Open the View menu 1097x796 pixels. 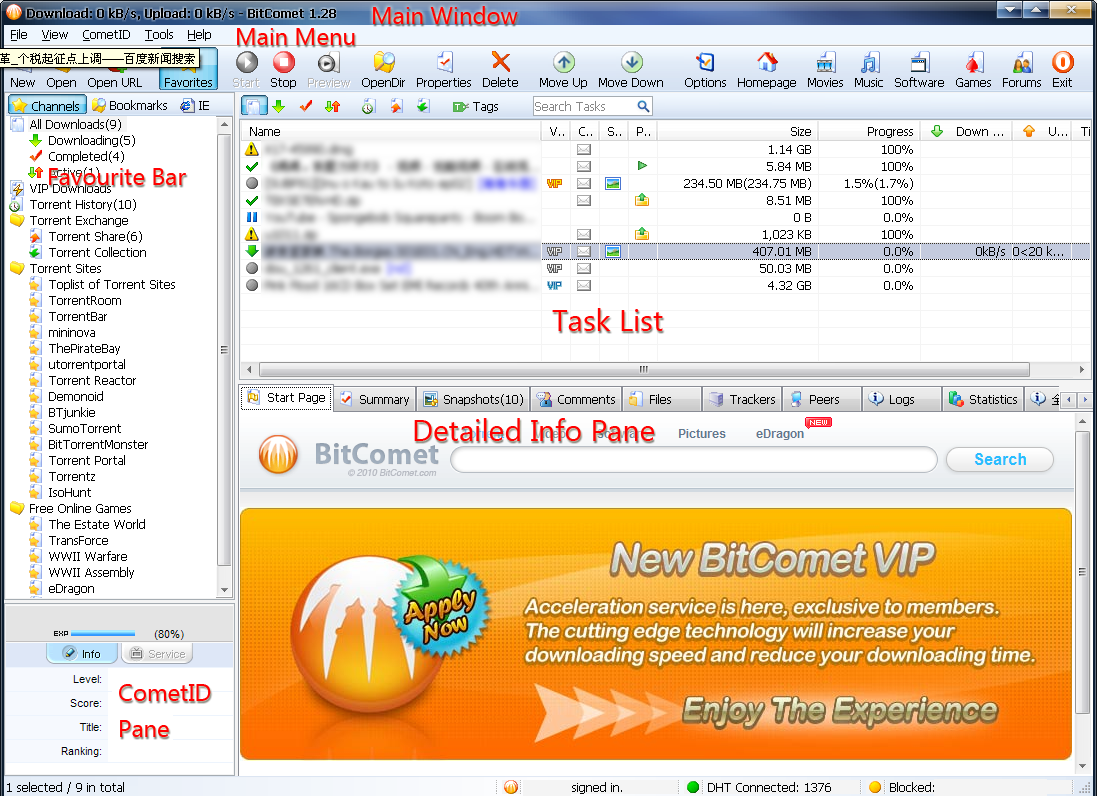(x=55, y=34)
